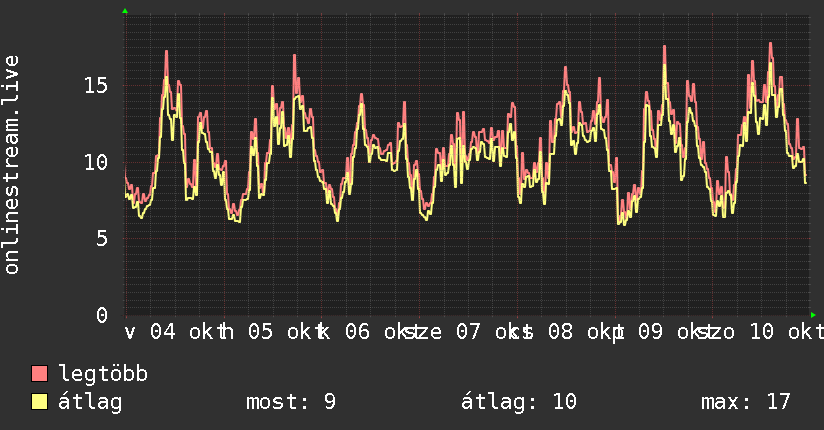Image resolution: width=824 pixels, height=430 pixels.
Task: Click the 'max: 17' statistic value
Action: coord(746,402)
